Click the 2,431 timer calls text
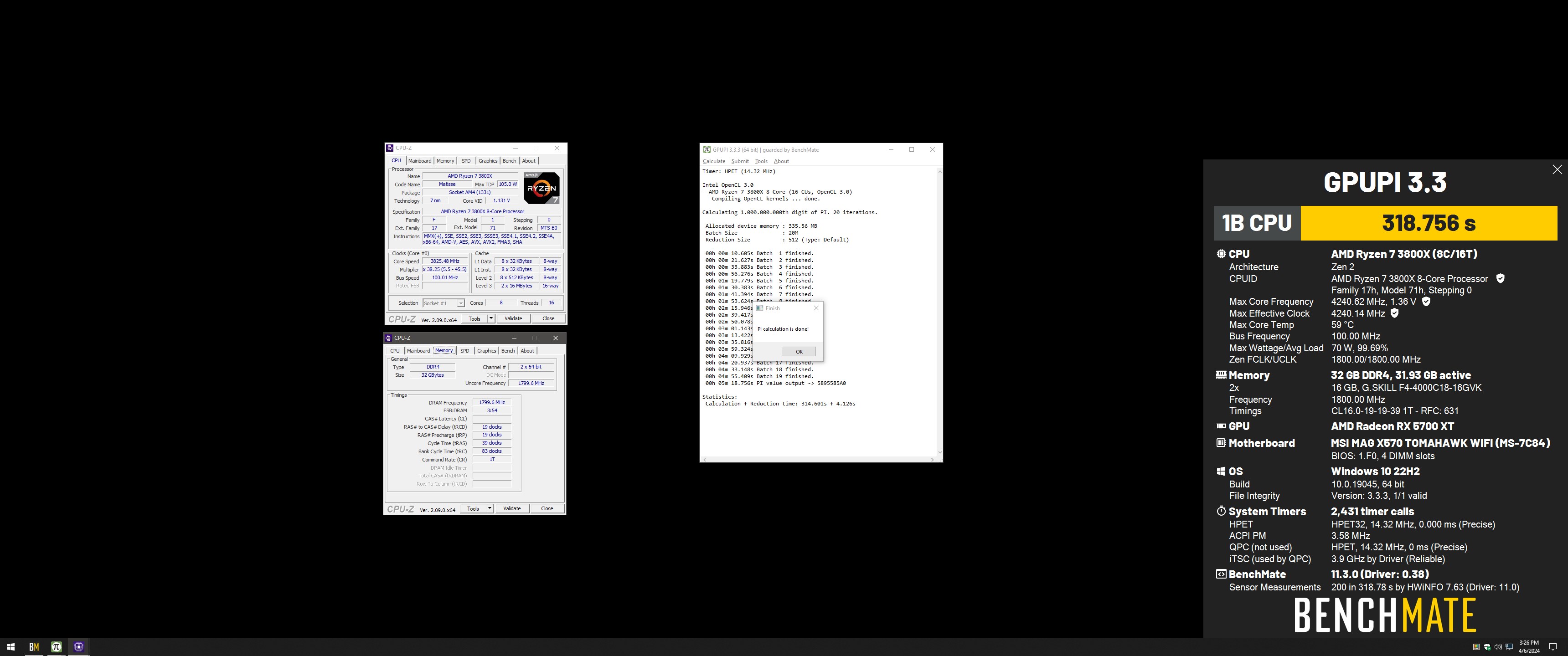Viewport: 1568px width, 656px height. pyautogui.click(x=1372, y=511)
